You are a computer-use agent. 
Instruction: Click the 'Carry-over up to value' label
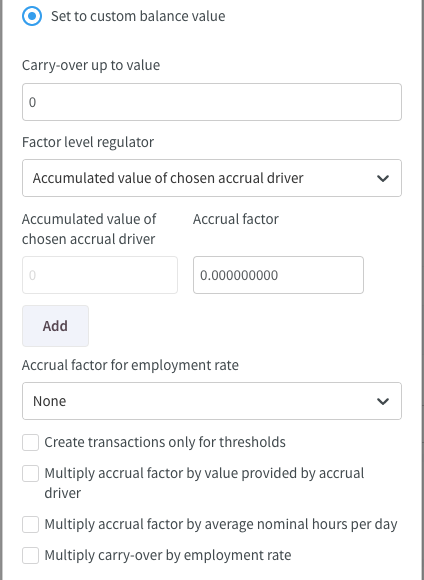coord(91,65)
